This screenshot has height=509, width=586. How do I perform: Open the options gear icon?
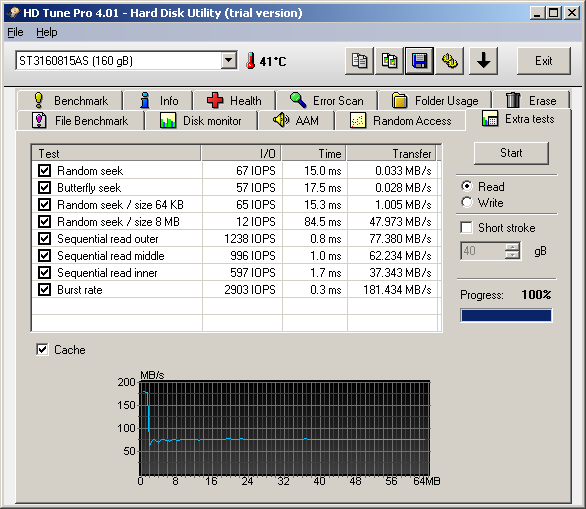tap(450, 61)
